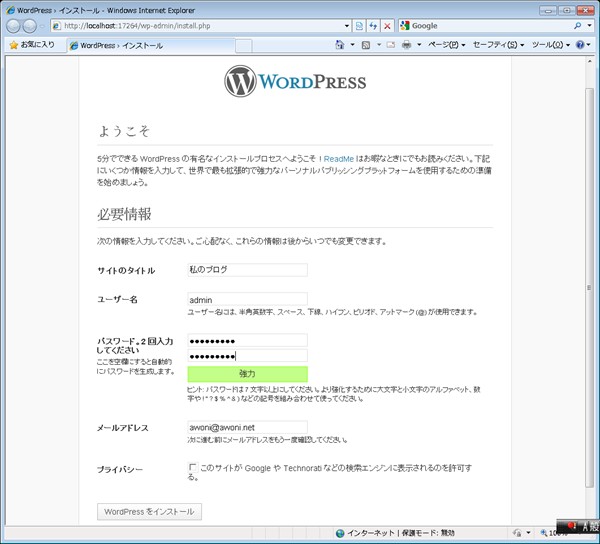This screenshot has height=544, width=600.
Task: Expand the address bar history dropdown
Action: 347,26
